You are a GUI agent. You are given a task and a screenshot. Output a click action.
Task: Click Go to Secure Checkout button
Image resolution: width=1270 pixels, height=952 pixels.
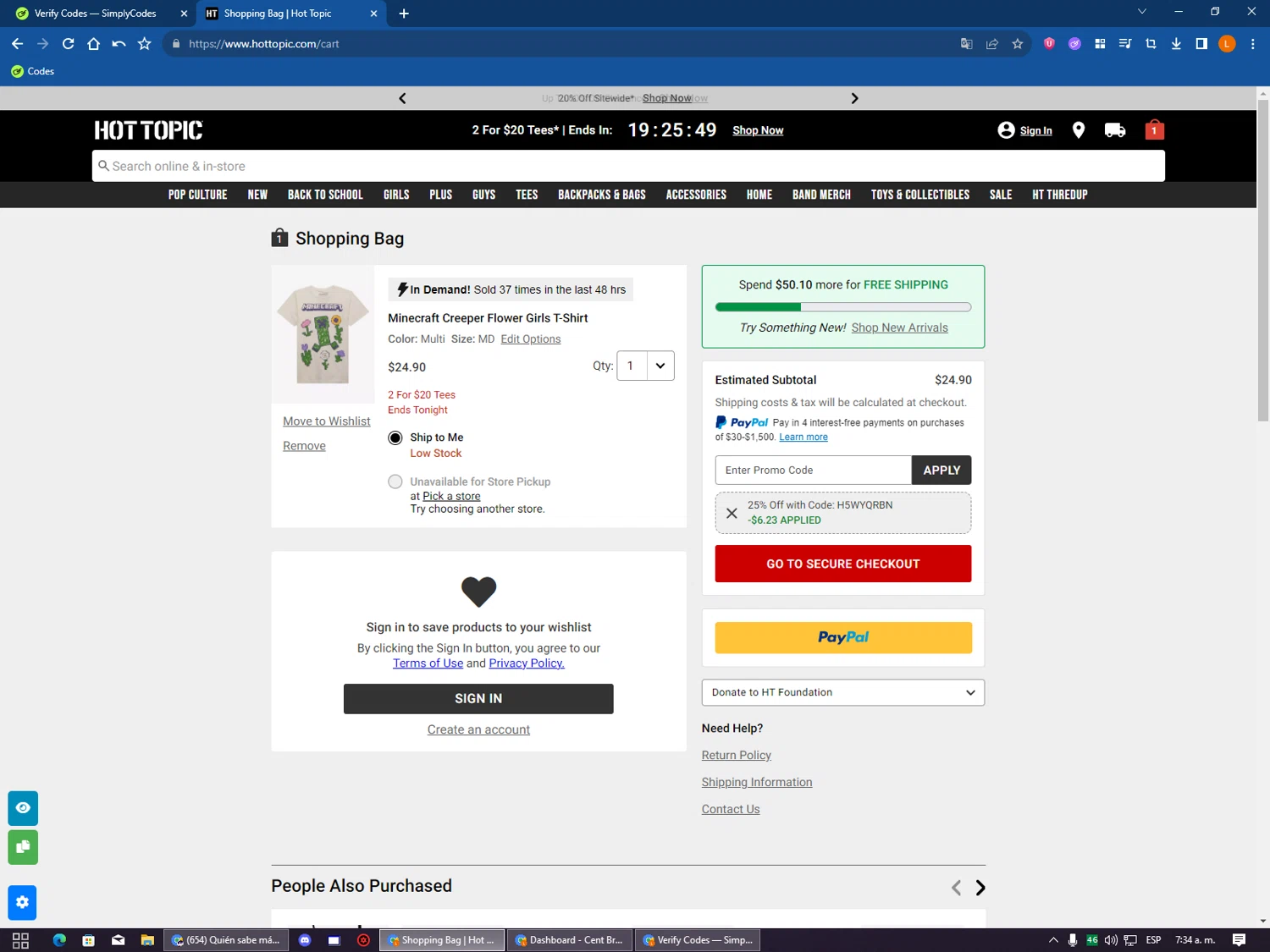843,564
